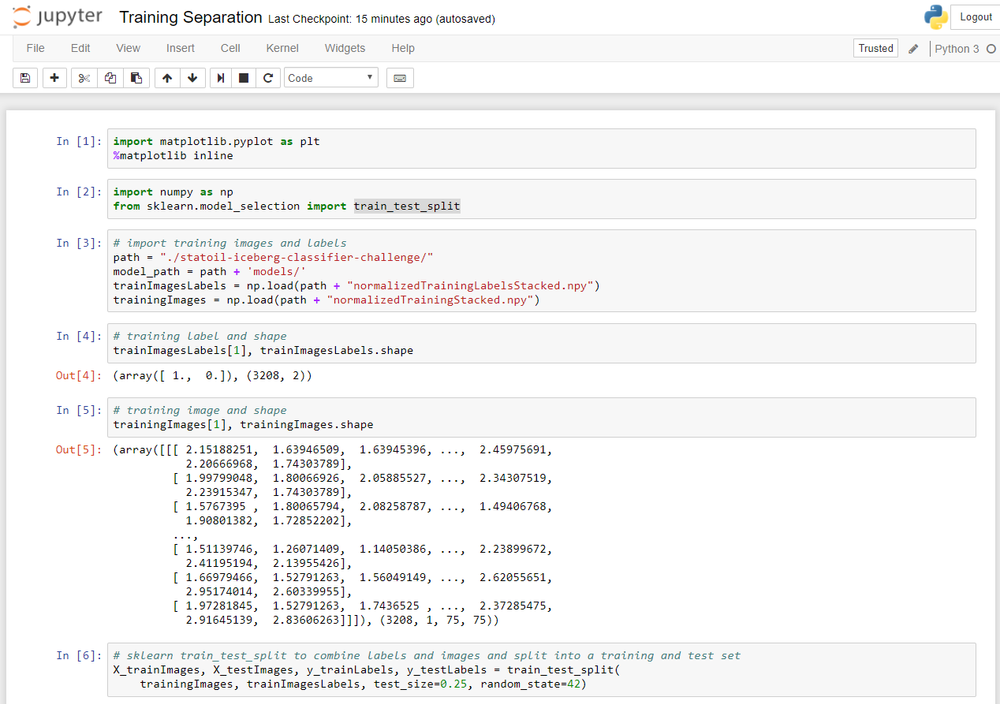Open the Cell menu
Screen dimensions: 1000x704
230,48
